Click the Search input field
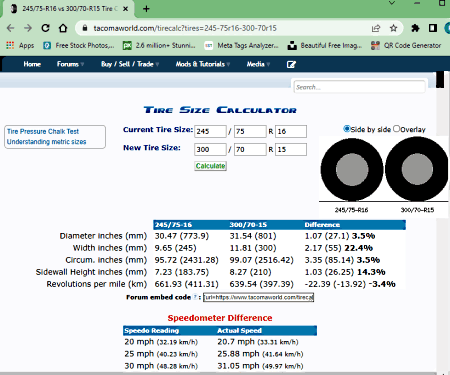This screenshot has height=375, width=450. click(359, 87)
